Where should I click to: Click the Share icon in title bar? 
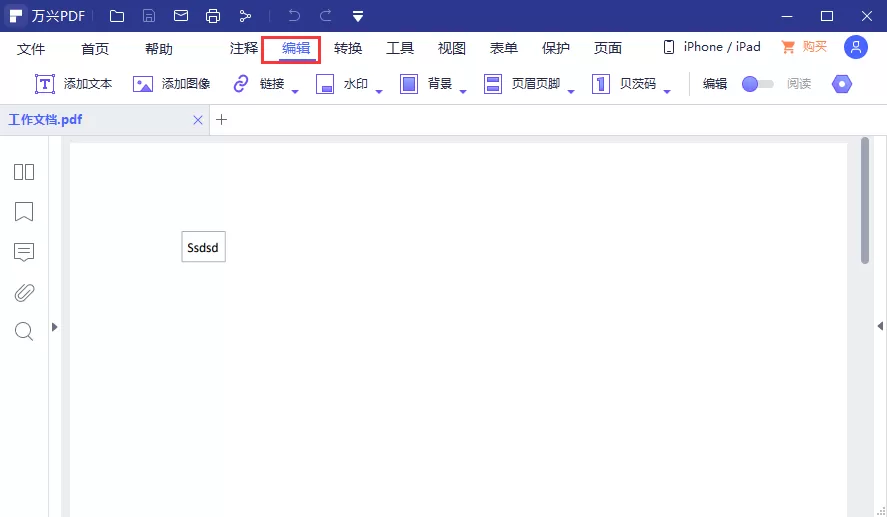point(245,16)
